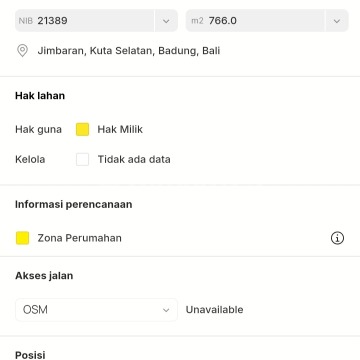Click the chevron inside the OSM selector

pyautogui.click(x=166, y=310)
